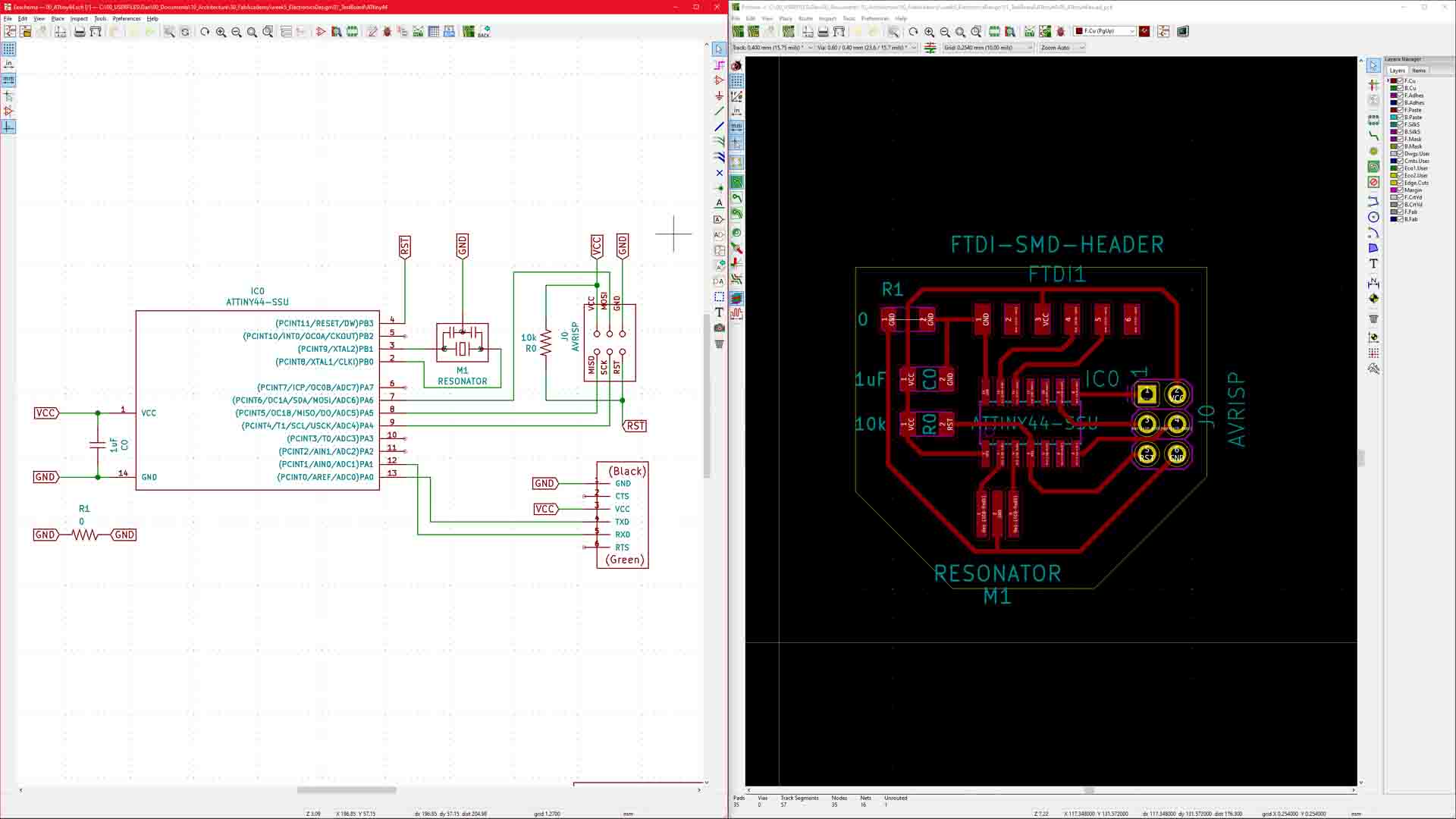Click Pcbnew zoom in icon
The height and width of the screenshot is (819, 1456).
[929, 32]
